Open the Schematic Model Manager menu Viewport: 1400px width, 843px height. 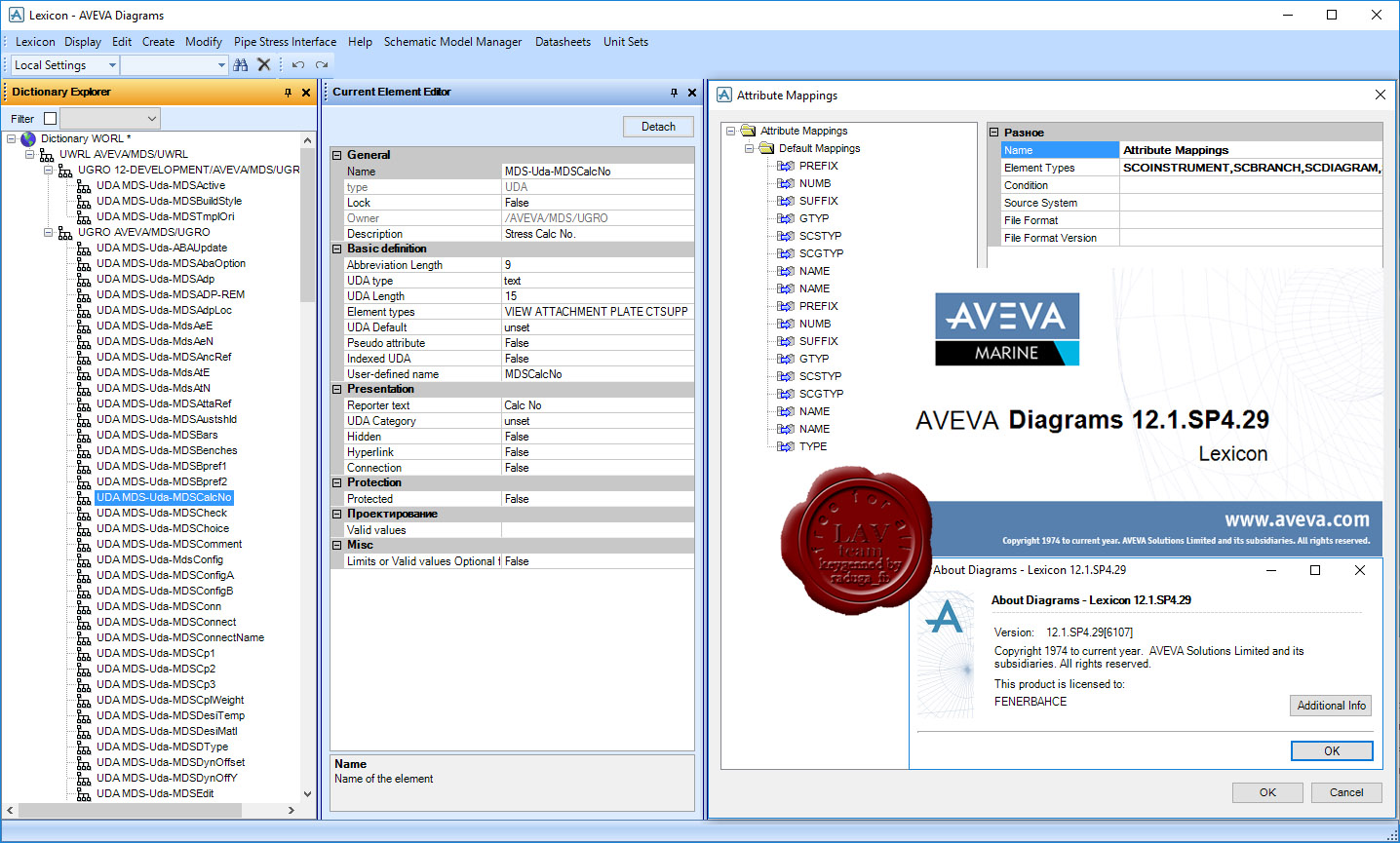pos(452,42)
